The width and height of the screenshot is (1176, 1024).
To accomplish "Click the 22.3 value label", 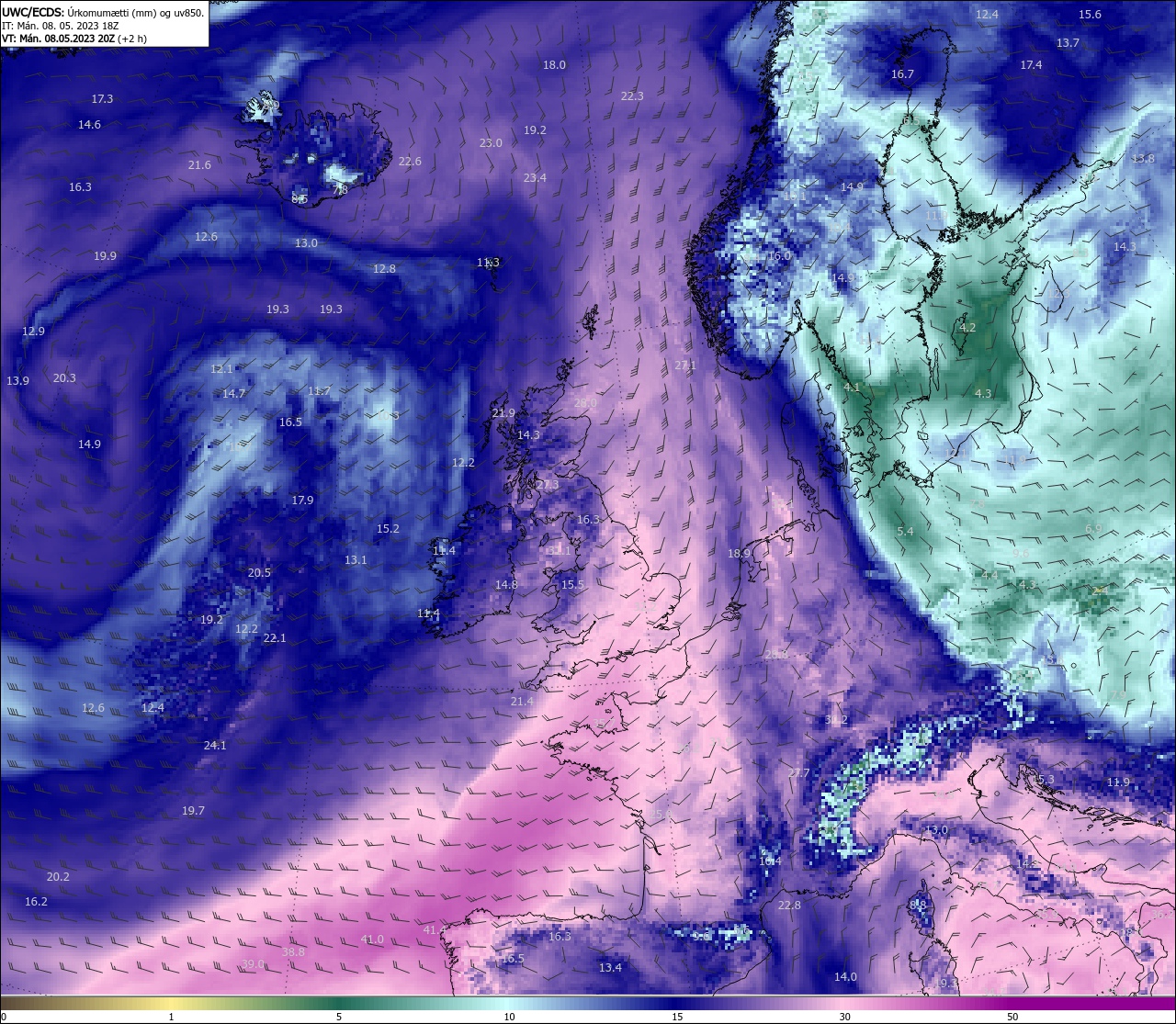I will click(x=632, y=96).
